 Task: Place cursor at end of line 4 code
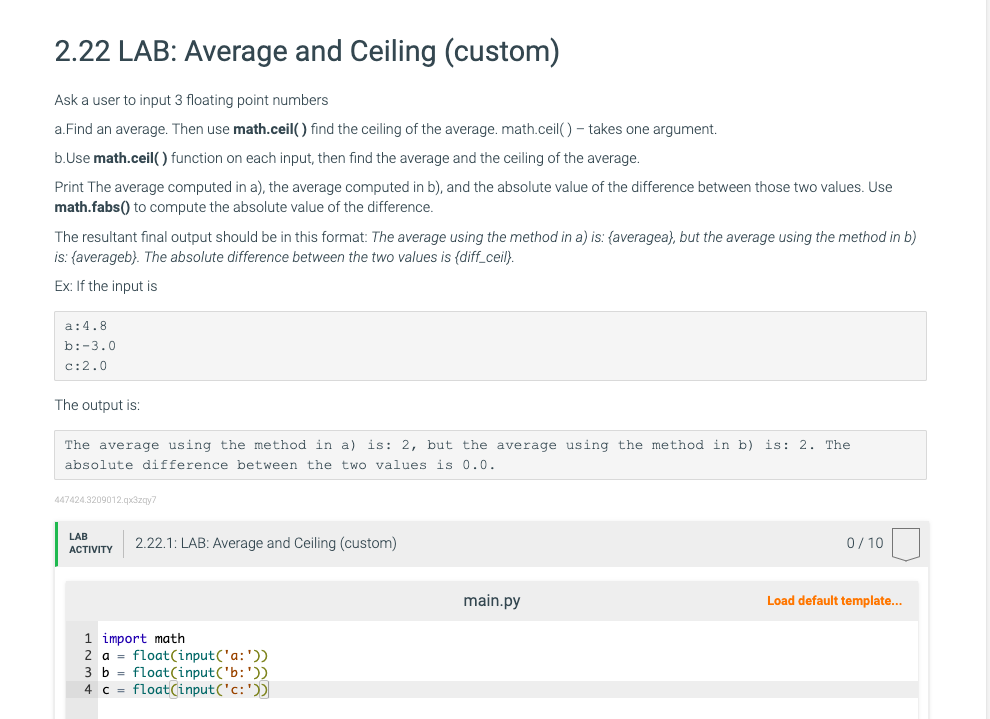click(269, 689)
